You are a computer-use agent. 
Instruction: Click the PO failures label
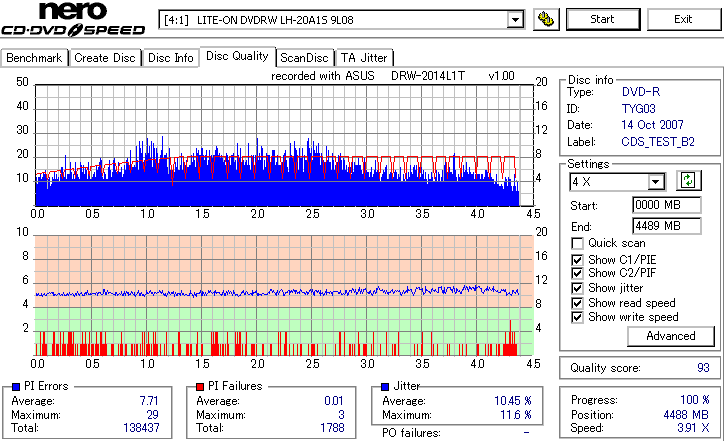[x=411, y=433]
